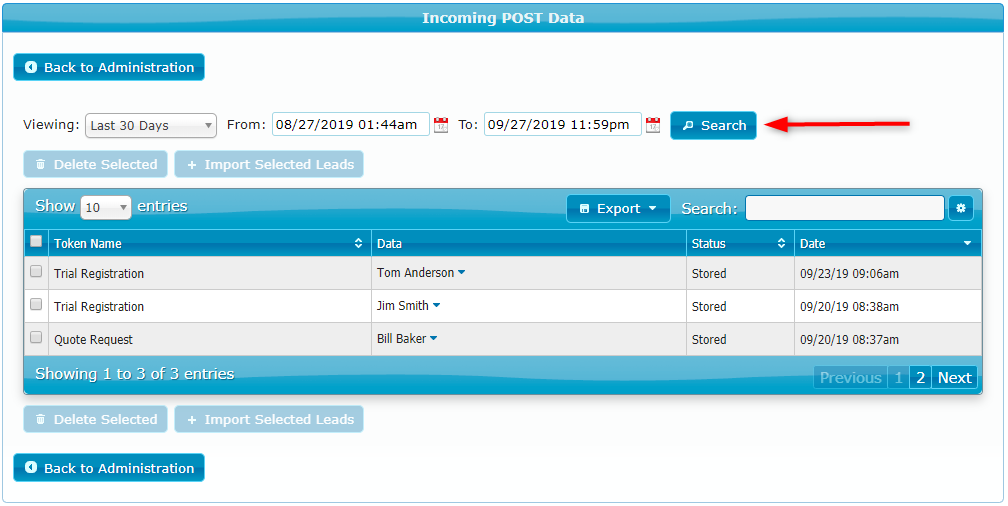Expand Tom Anderson data arrow
This screenshot has height=506, width=1008.
click(462, 273)
